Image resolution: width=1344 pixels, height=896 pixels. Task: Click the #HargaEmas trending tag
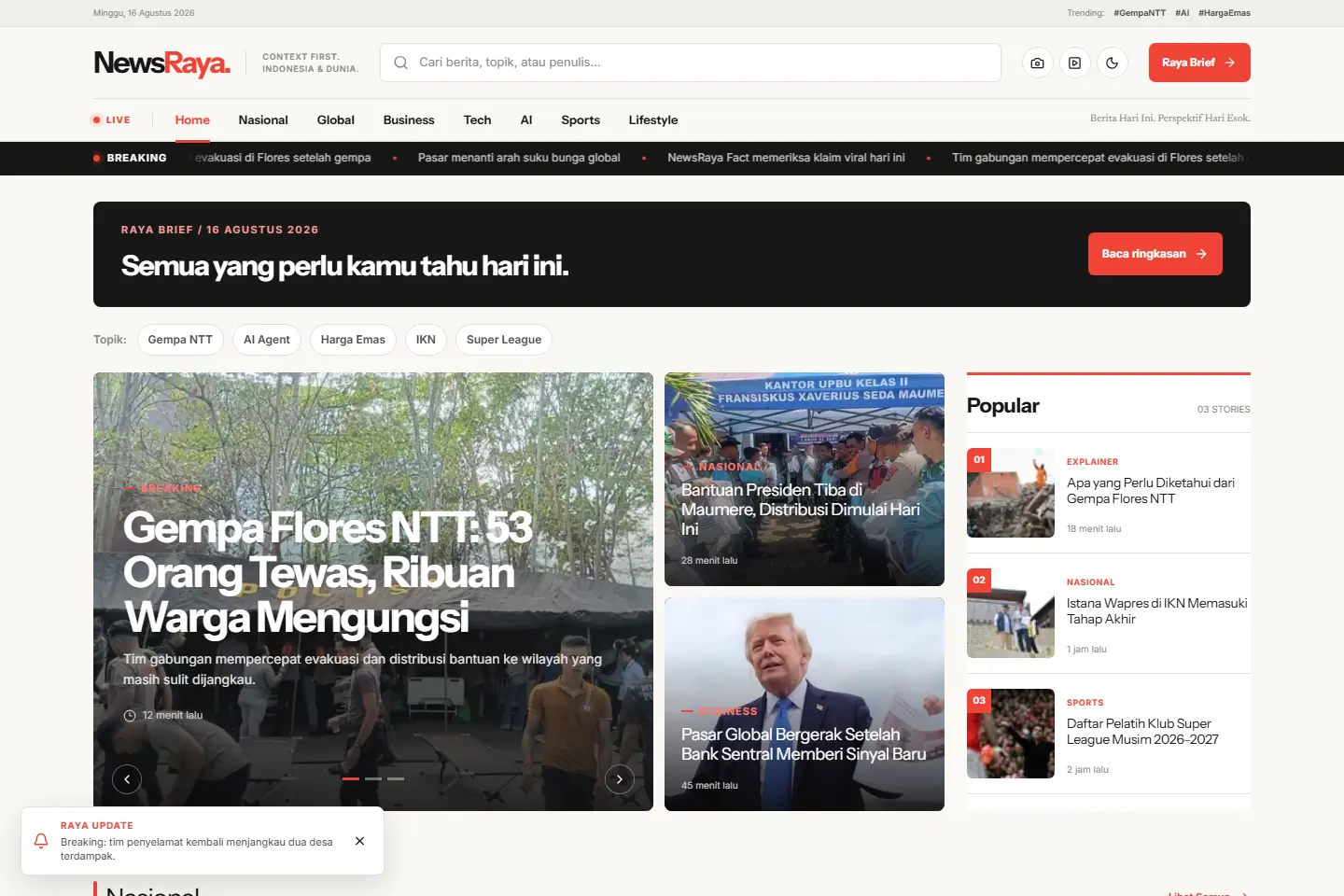click(1225, 13)
